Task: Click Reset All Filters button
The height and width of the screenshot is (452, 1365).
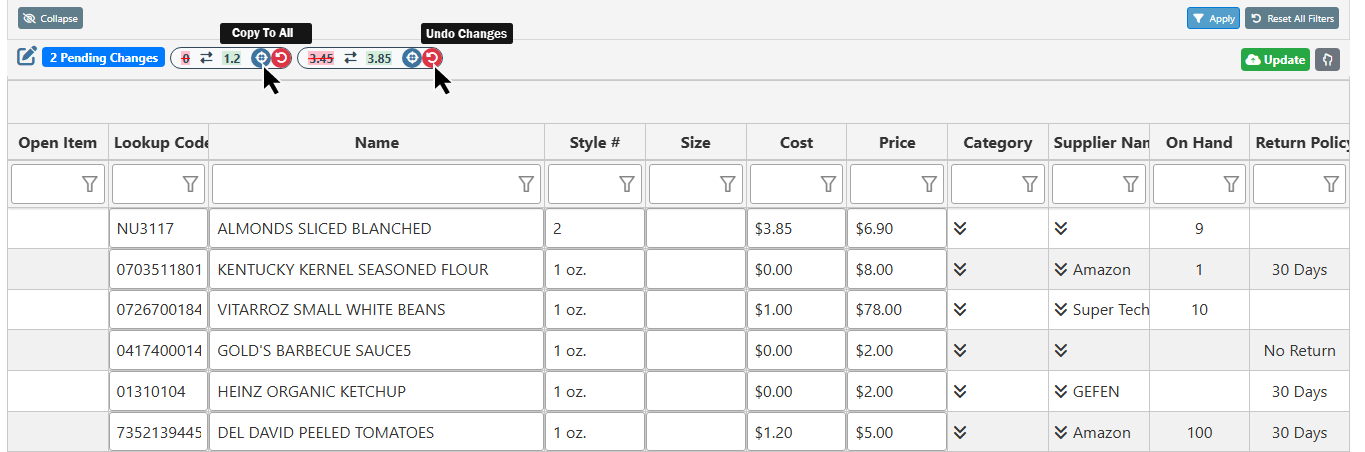Action: click(1292, 18)
